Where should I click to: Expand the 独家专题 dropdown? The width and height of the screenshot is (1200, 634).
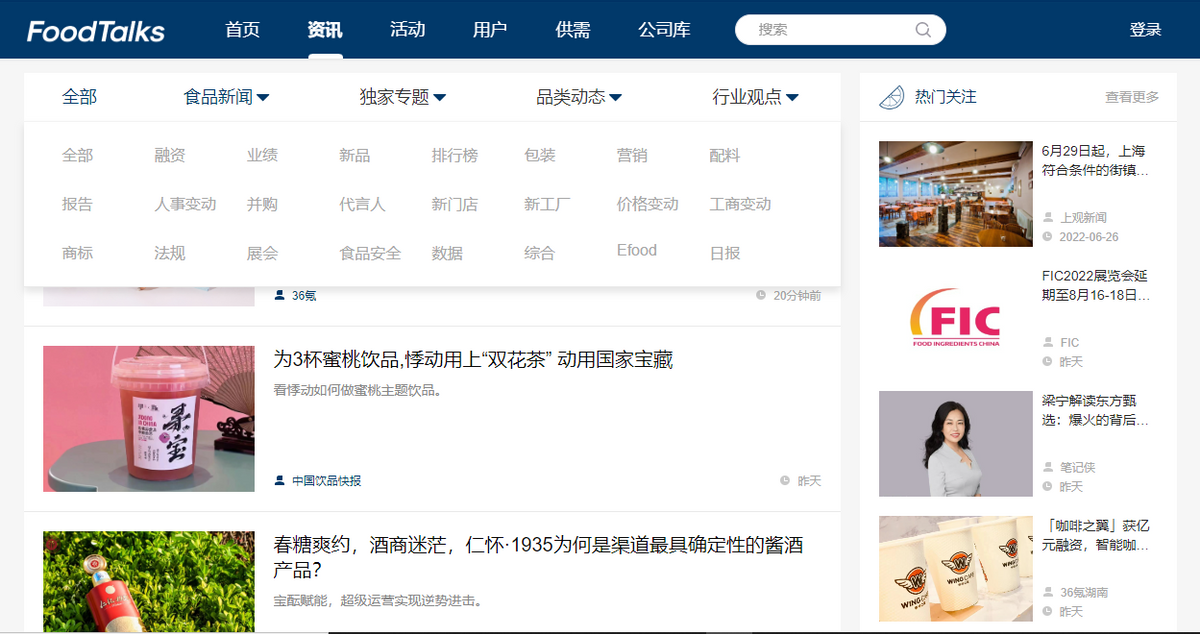tap(399, 96)
